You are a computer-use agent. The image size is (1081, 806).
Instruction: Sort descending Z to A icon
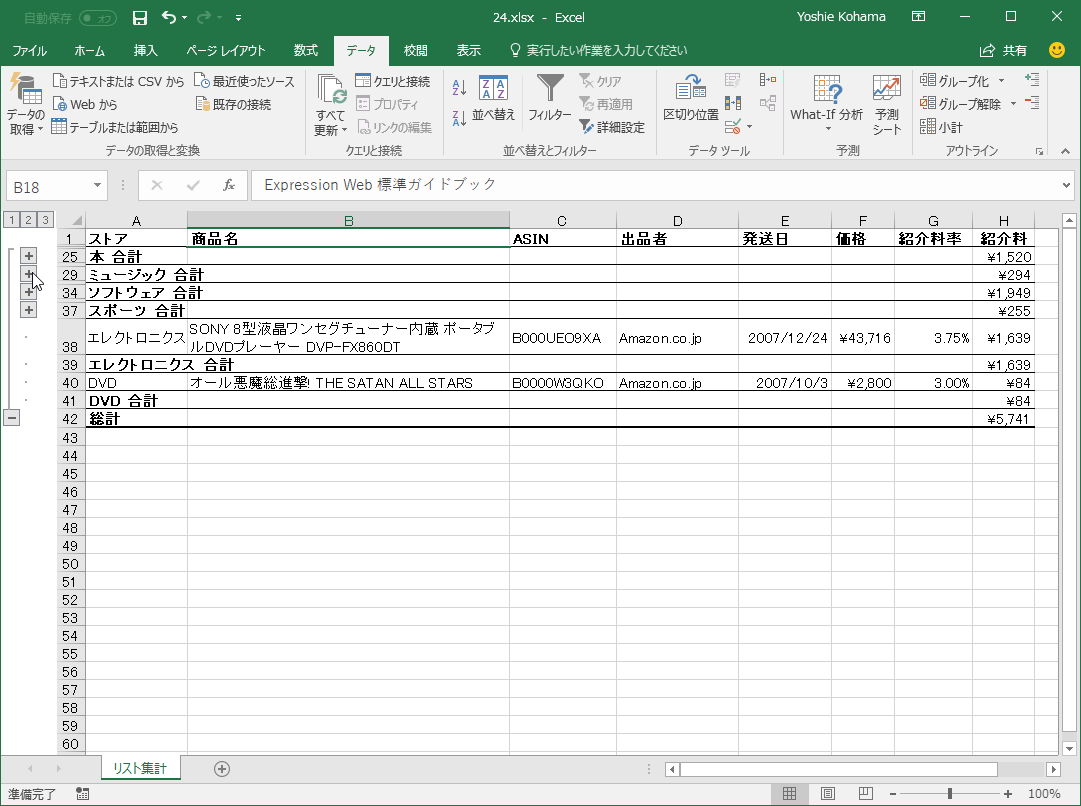click(x=459, y=119)
